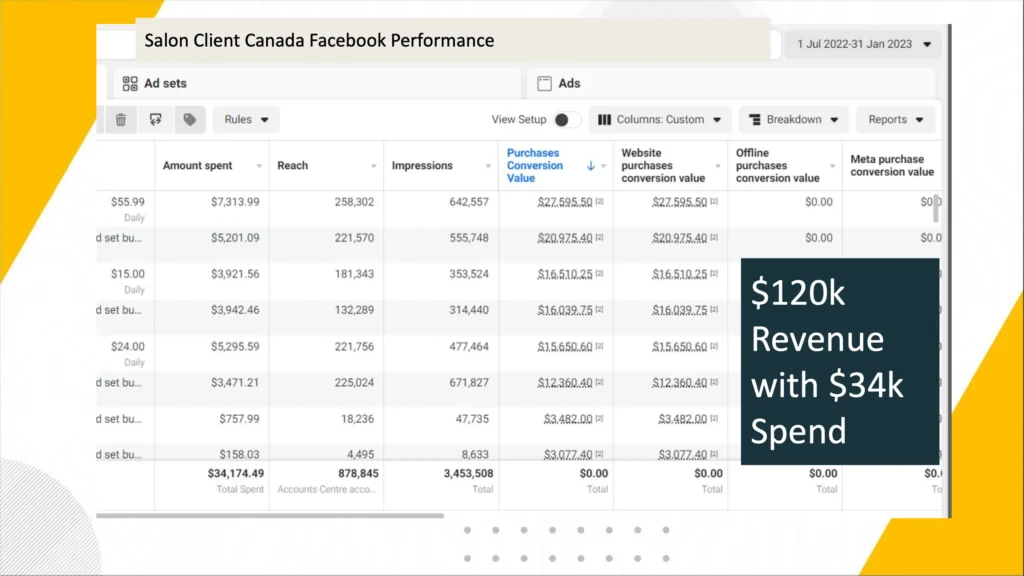Image resolution: width=1024 pixels, height=576 pixels.
Task: Click the Impressions column header
Action: click(x=422, y=166)
